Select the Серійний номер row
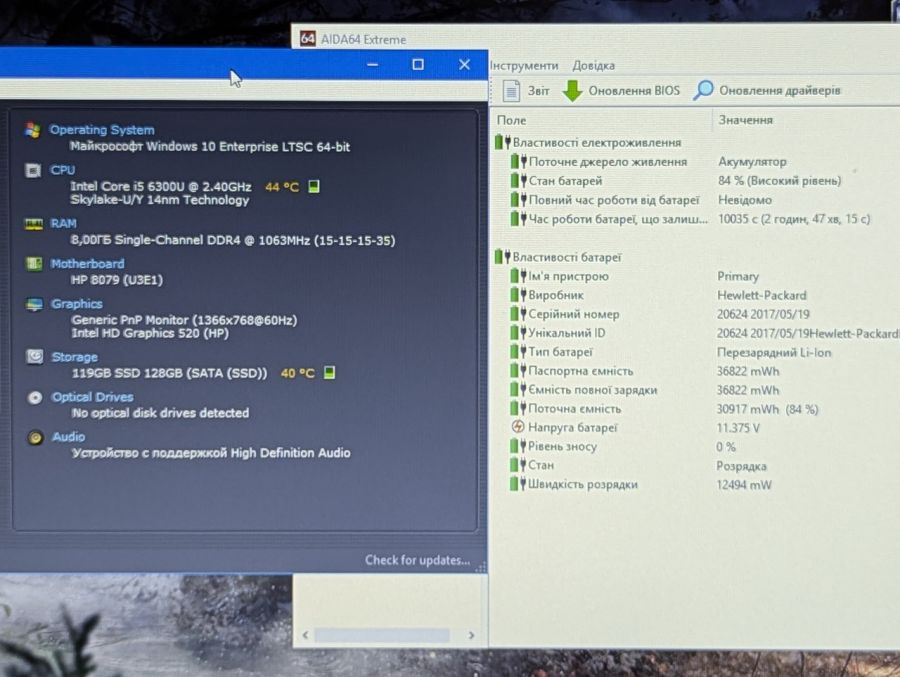Viewport: 900px width, 677px height. coord(696,314)
